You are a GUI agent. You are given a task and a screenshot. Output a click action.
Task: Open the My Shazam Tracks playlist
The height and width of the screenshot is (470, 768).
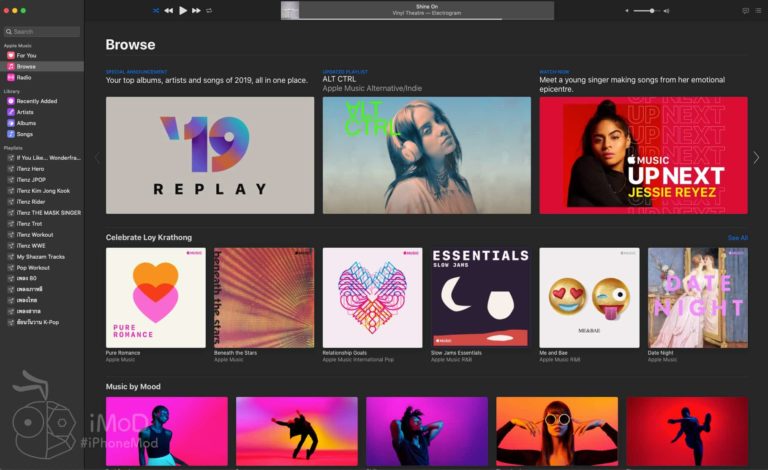click(42, 257)
